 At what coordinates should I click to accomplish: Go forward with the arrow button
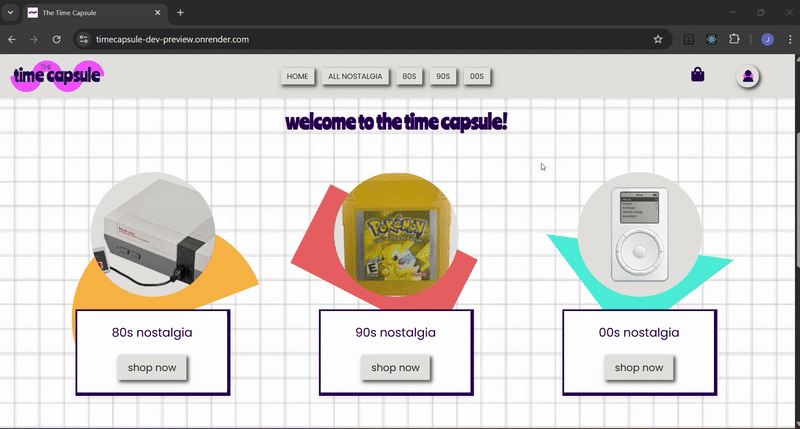pos(34,39)
